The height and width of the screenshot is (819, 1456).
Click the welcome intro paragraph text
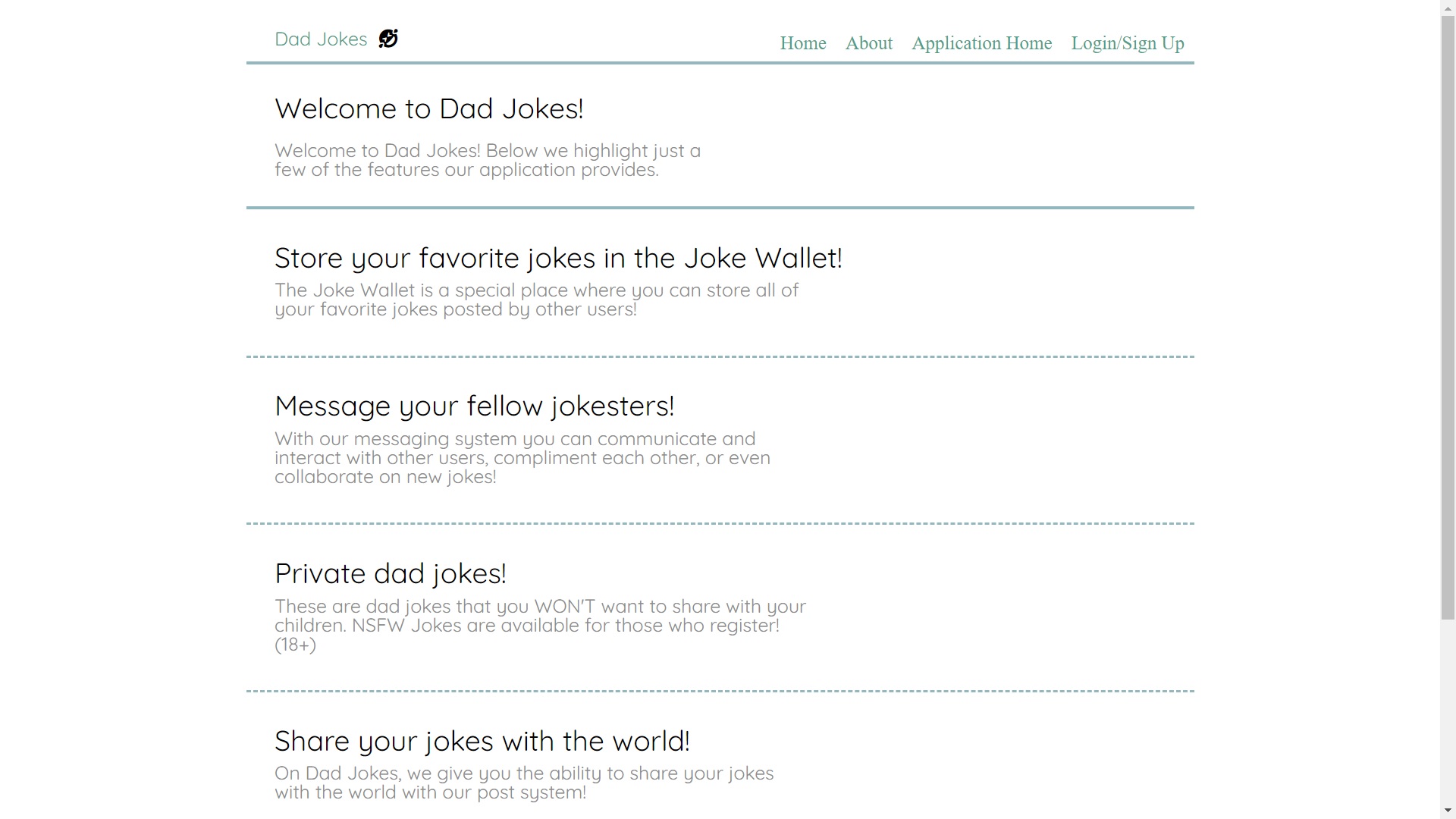click(x=487, y=160)
